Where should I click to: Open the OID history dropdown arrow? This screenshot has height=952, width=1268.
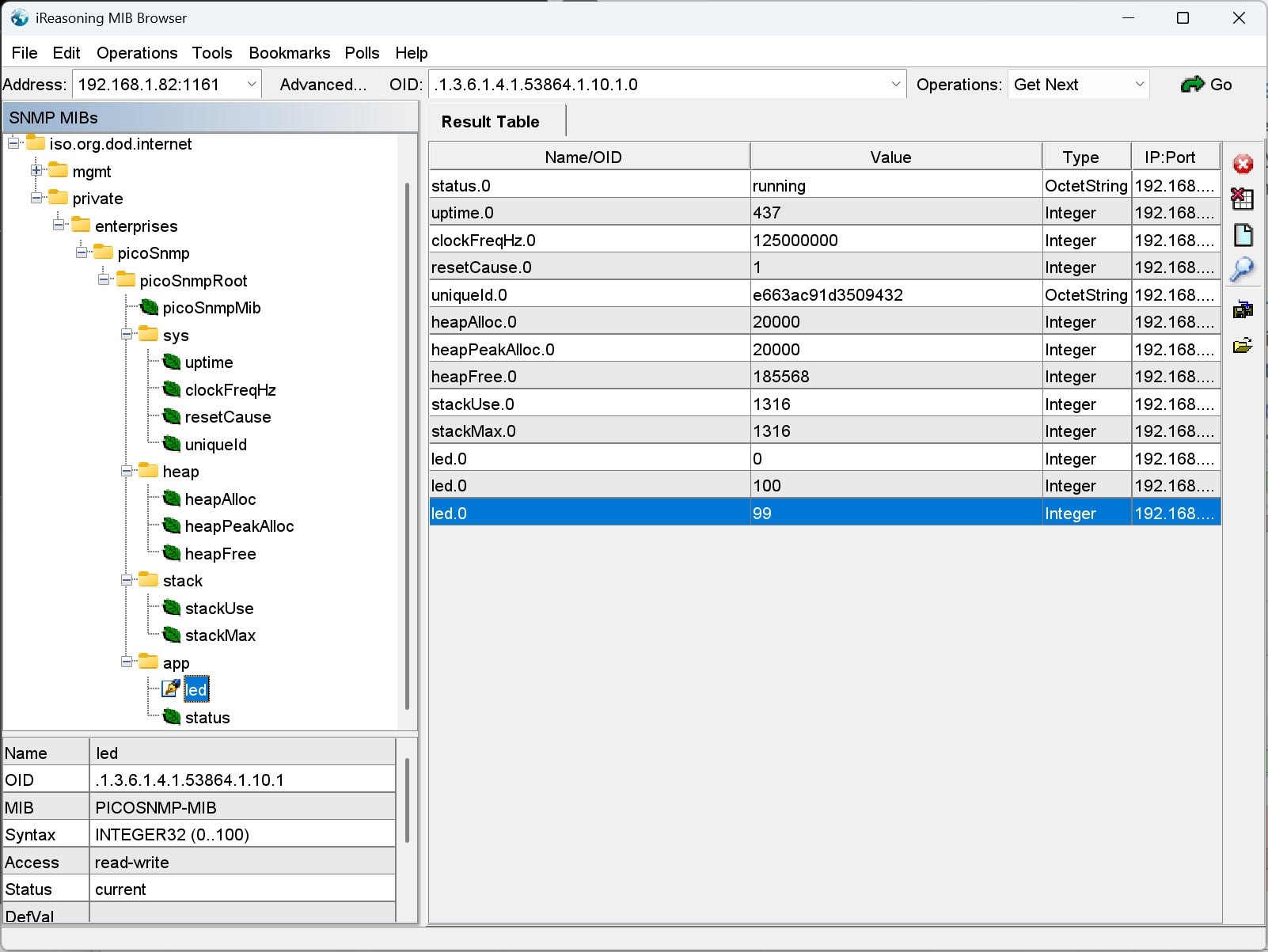[896, 85]
